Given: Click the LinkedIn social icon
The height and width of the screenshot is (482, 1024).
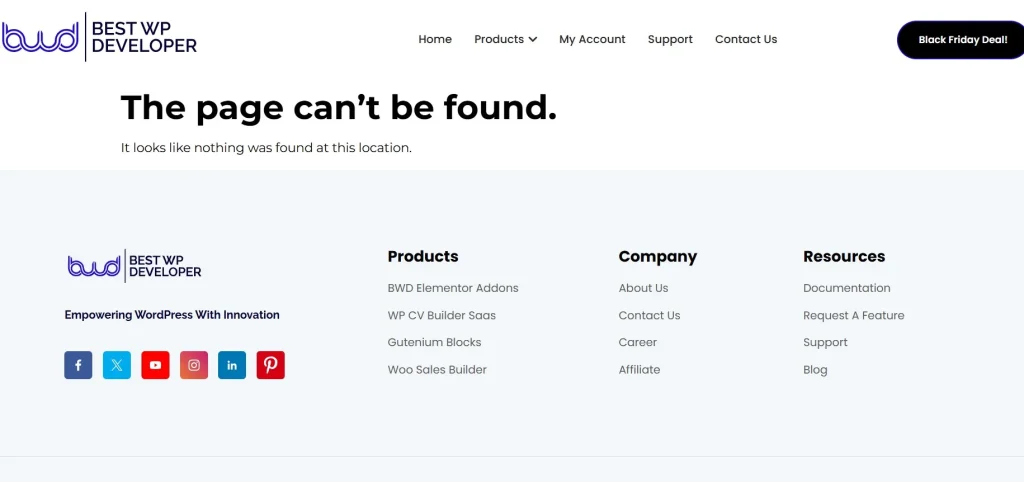Looking at the screenshot, I should [x=232, y=365].
